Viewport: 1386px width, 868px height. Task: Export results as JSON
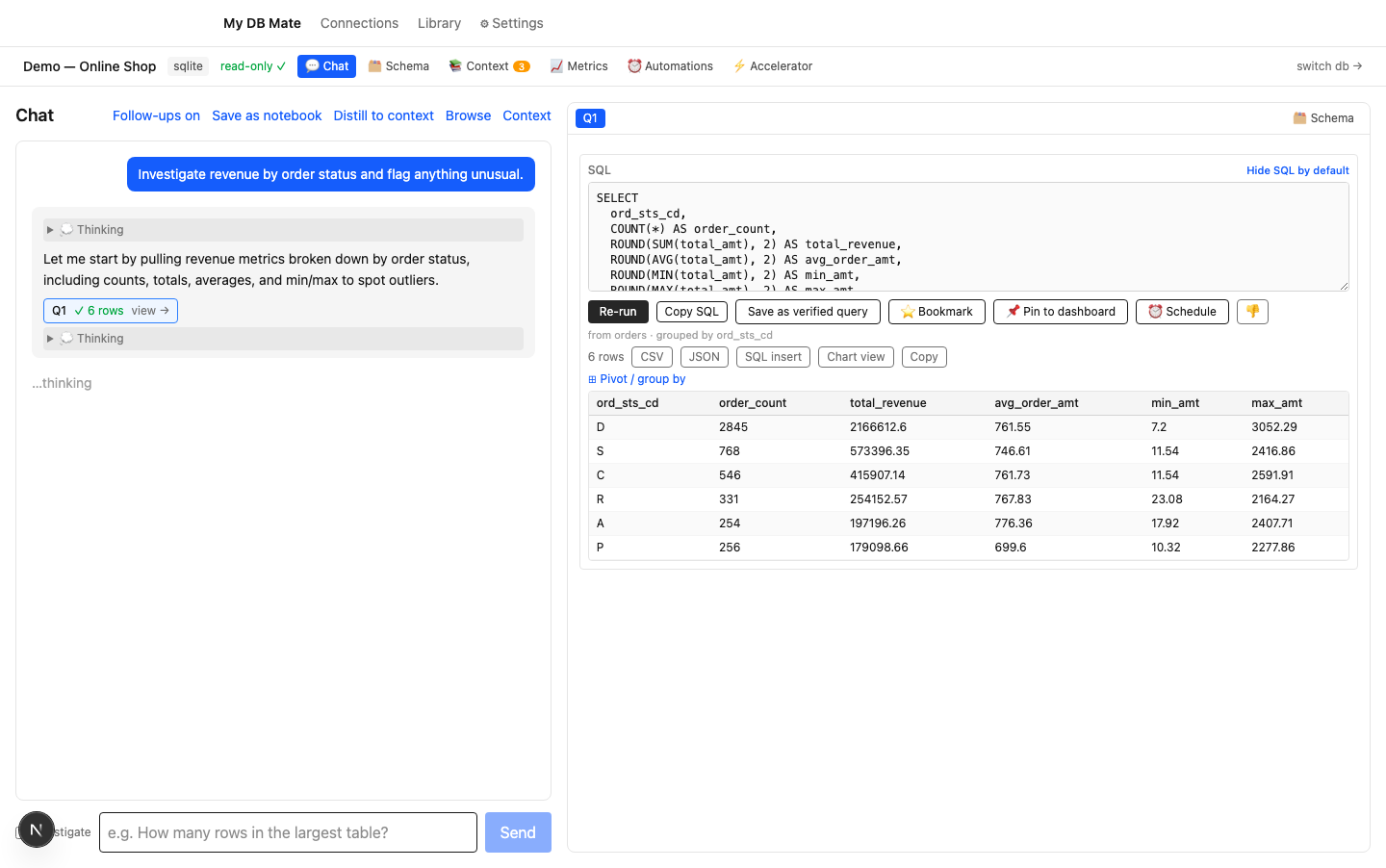tap(704, 357)
